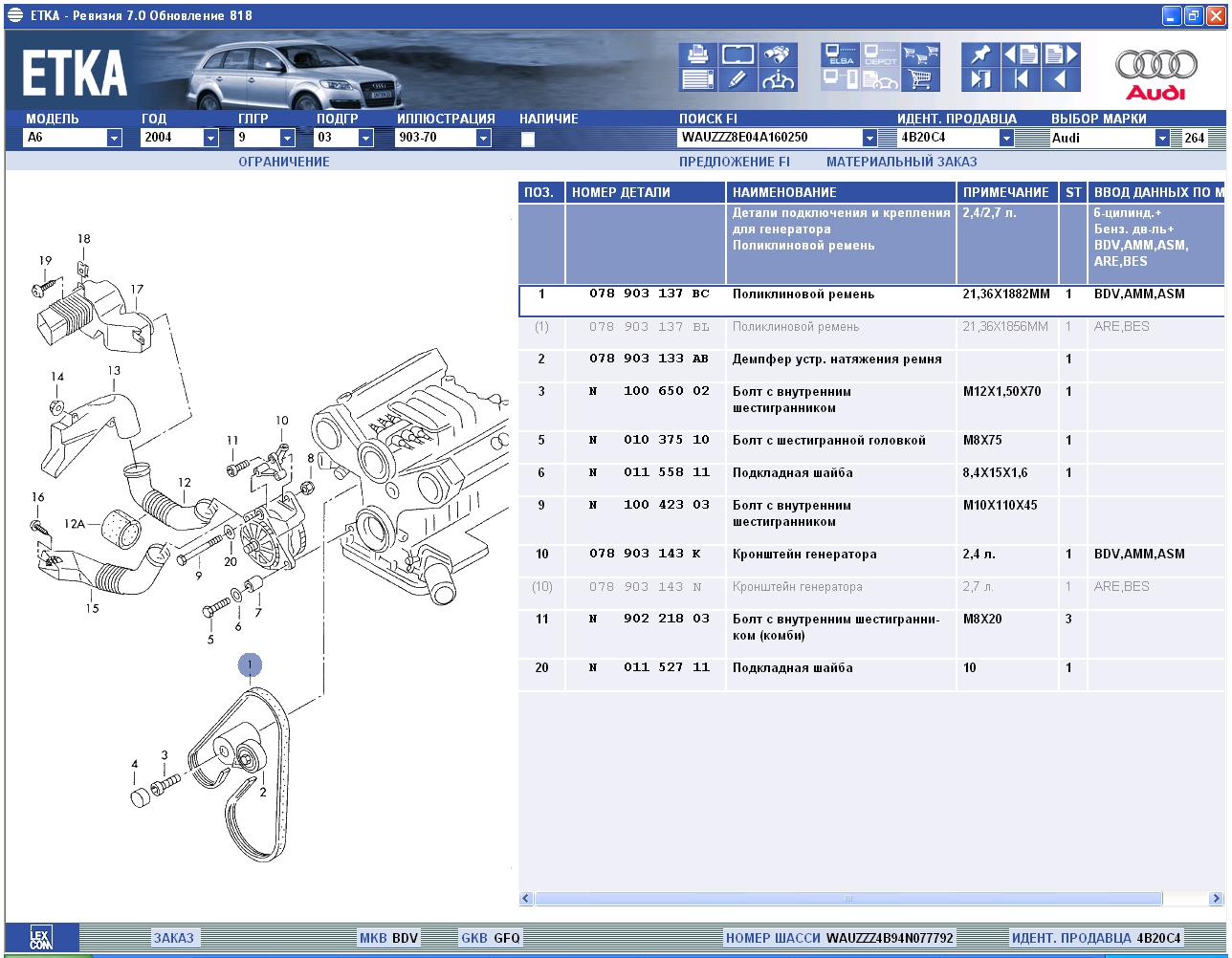Select part 078 903 143 K Кронштейн генератора
The width and height of the screenshot is (1232, 958).
coord(871,561)
